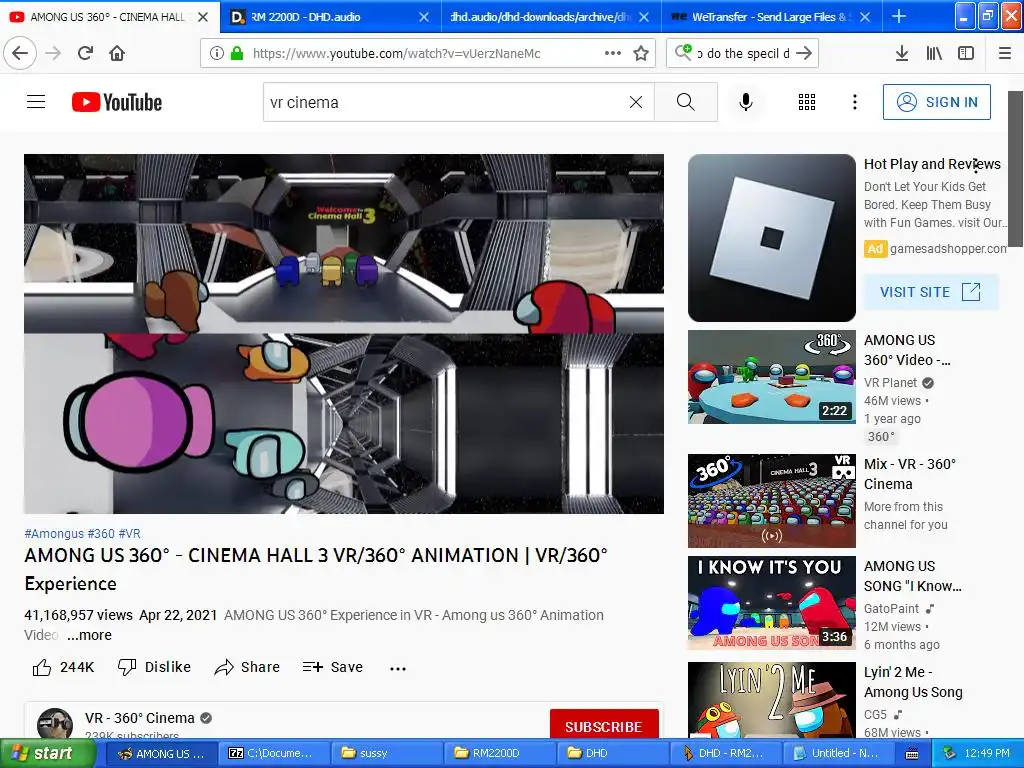Bookmark this page with the star icon

(641, 54)
